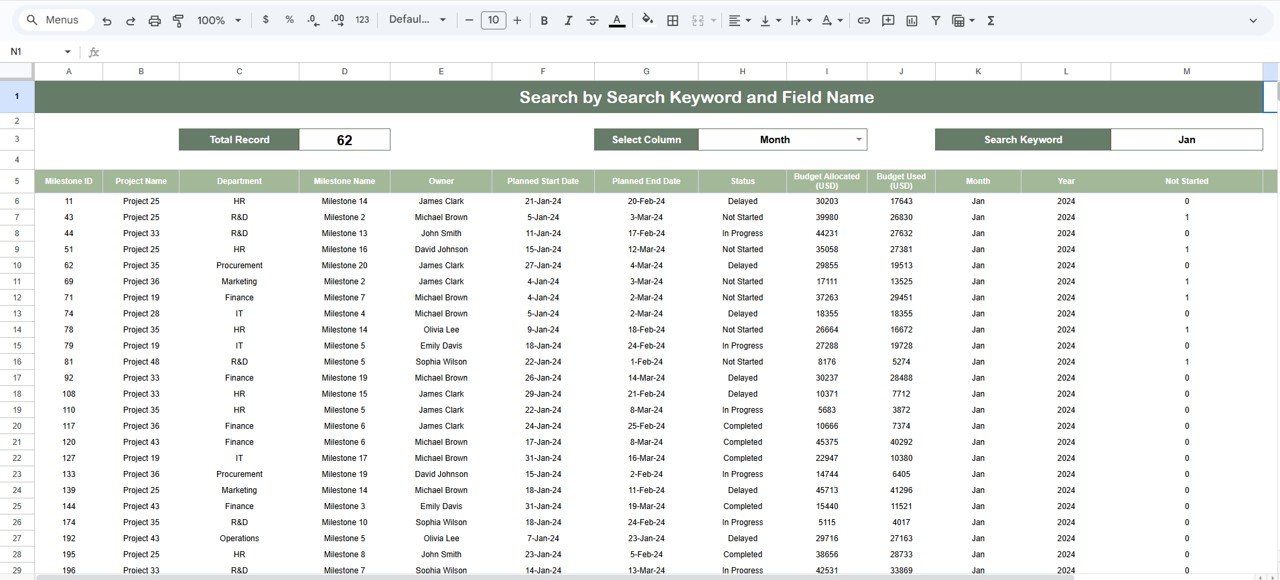Redo the last action
The width and height of the screenshot is (1280, 580).
pyautogui.click(x=130, y=19)
